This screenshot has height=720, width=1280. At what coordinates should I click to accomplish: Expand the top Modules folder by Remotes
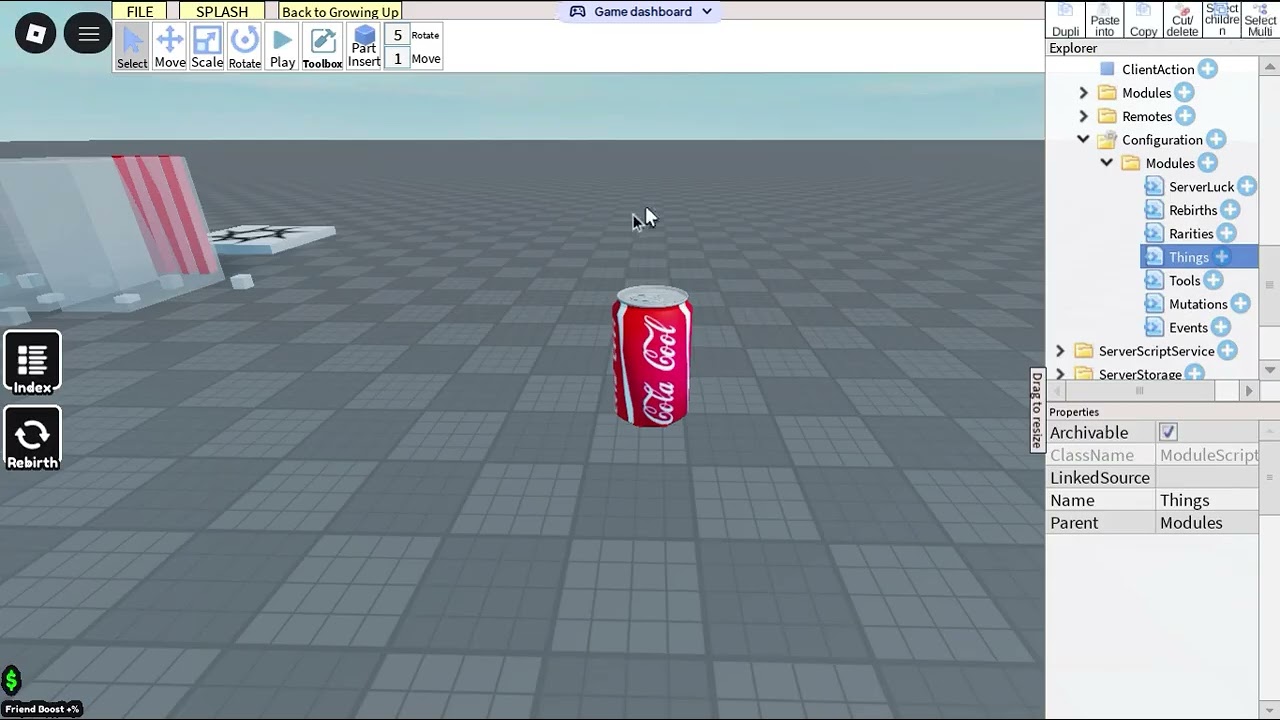(1083, 93)
